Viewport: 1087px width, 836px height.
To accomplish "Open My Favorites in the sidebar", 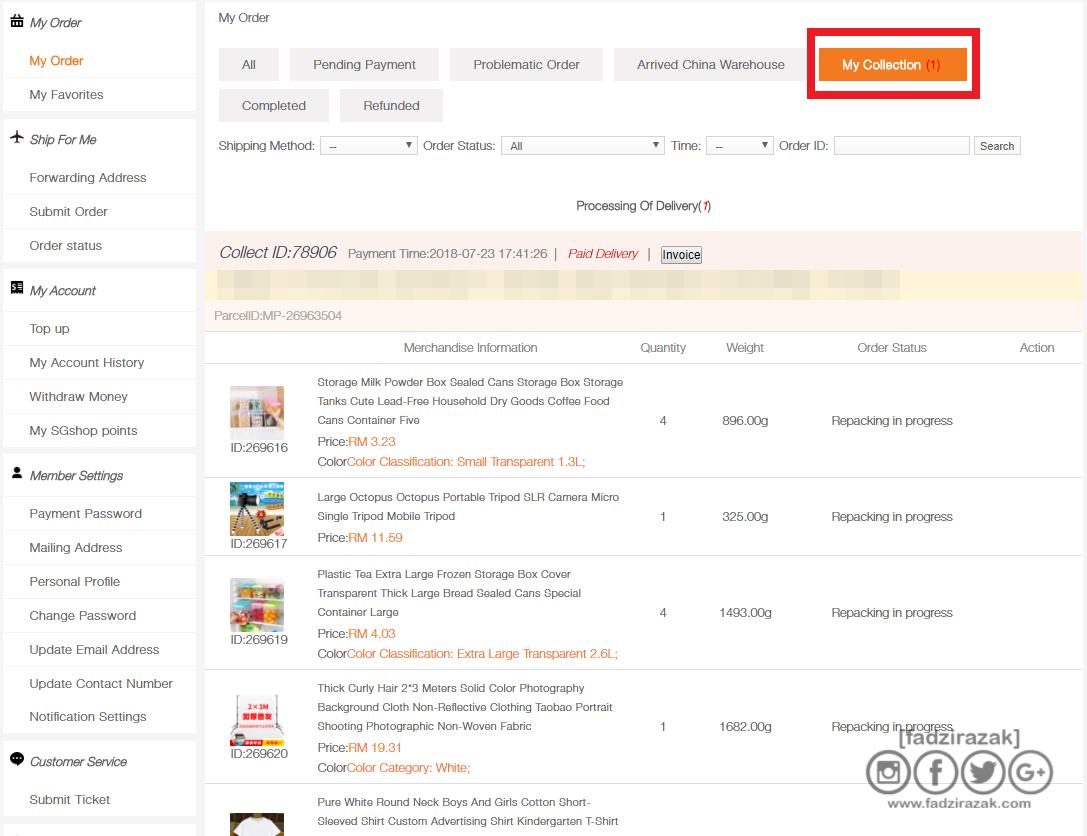I will [x=67, y=95].
